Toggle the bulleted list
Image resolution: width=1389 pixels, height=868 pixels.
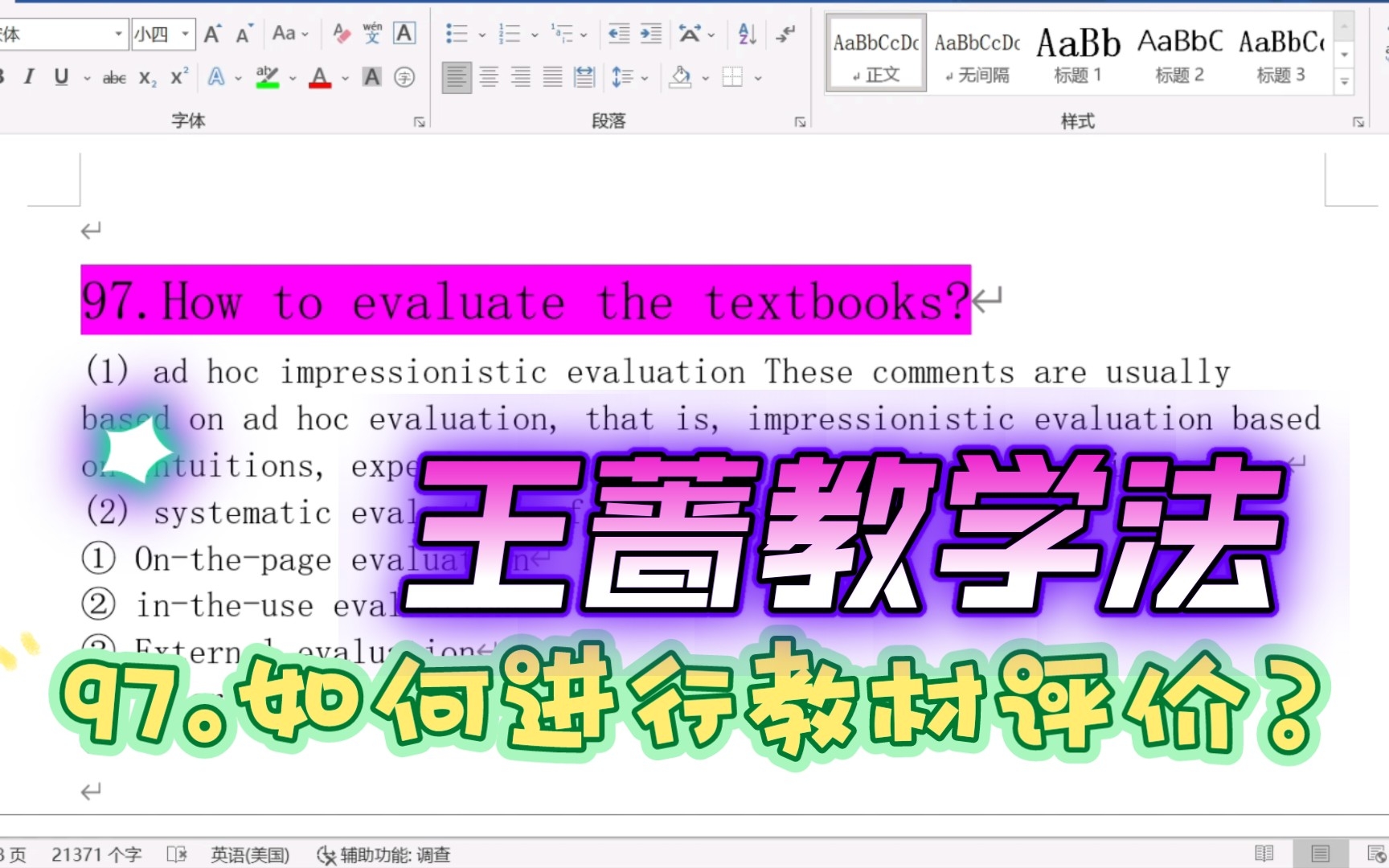coord(455,34)
